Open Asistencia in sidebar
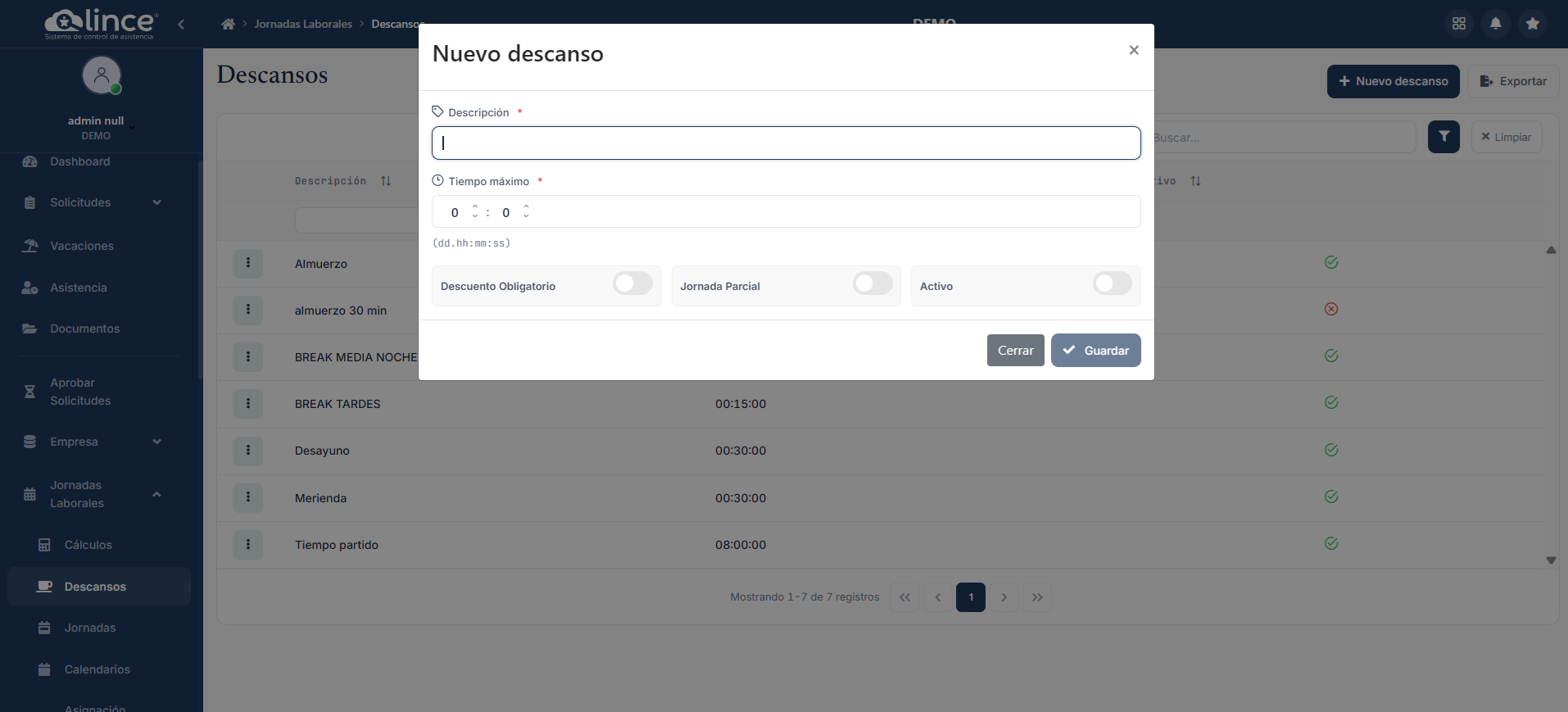The height and width of the screenshot is (712, 1568). coord(78,288)
